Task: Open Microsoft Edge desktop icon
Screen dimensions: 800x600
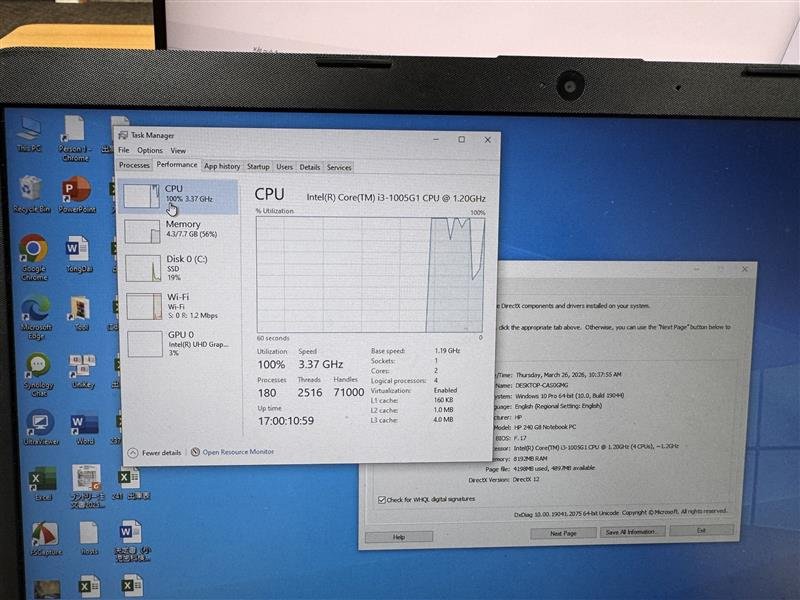Action: 36,316
